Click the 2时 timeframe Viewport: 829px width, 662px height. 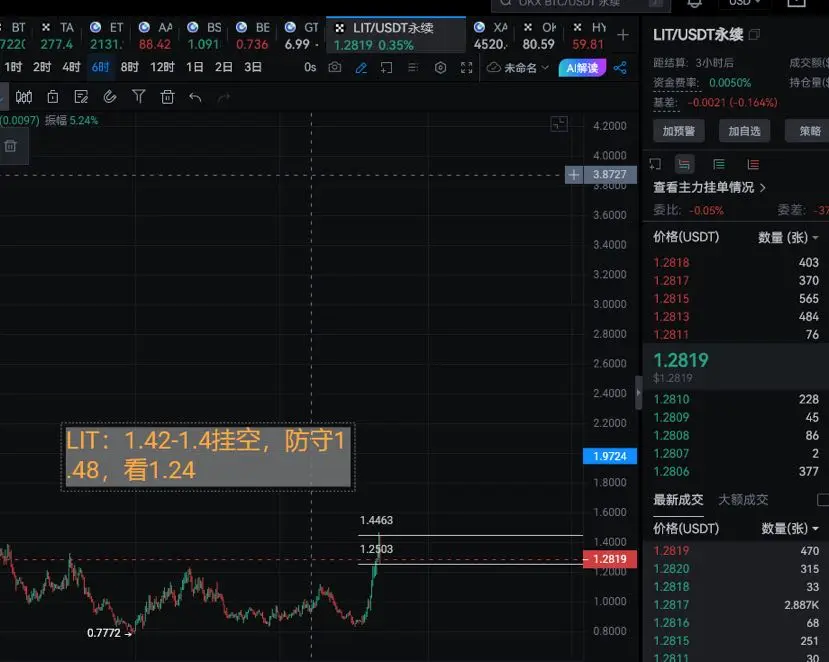[x=42, y=67]
